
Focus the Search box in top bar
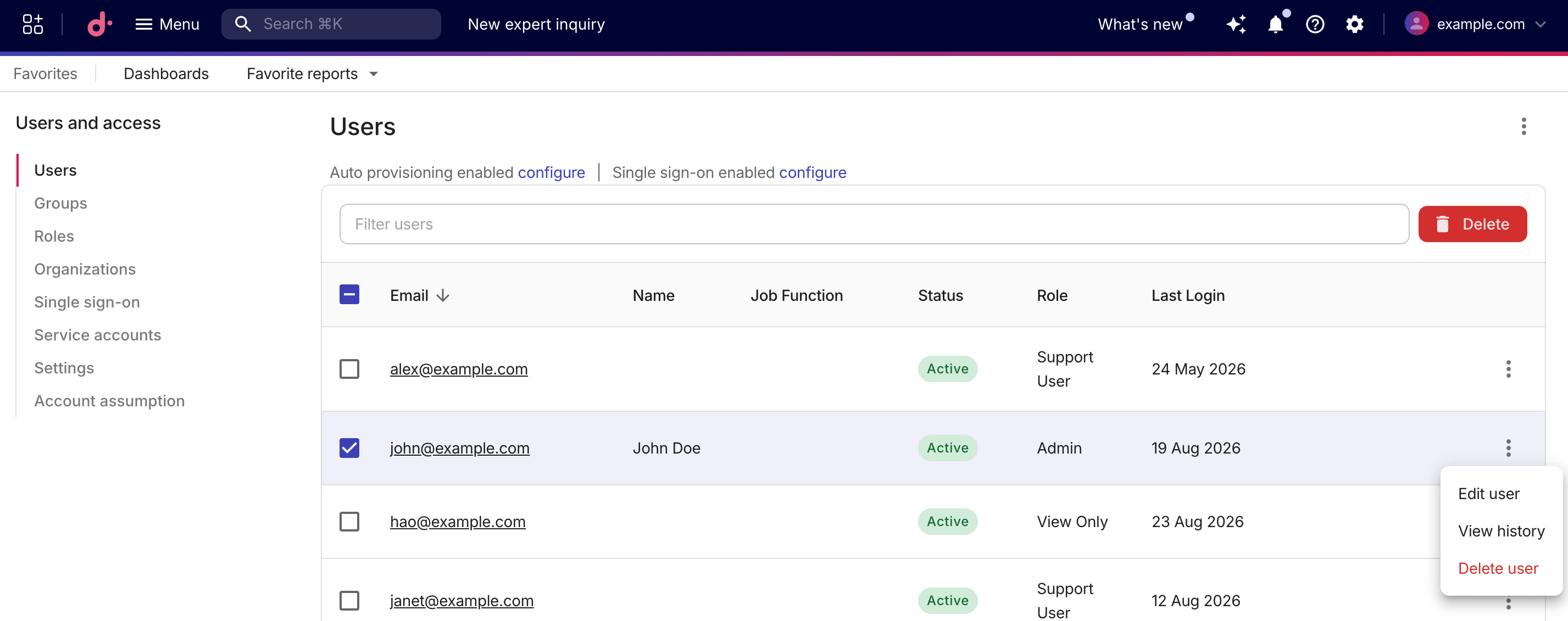click(x=331, y=24)
